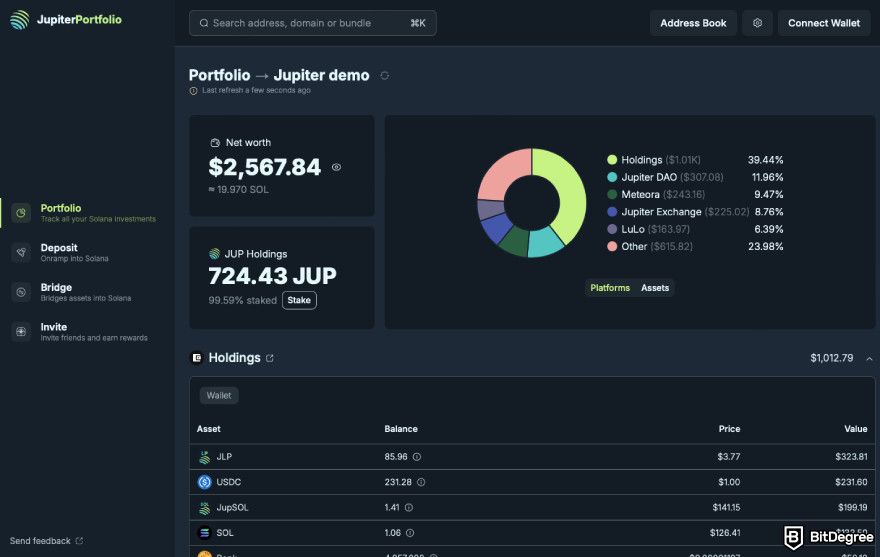Open the Invite menu item
This screenshot has height=557, width=880.
(87, 332)
